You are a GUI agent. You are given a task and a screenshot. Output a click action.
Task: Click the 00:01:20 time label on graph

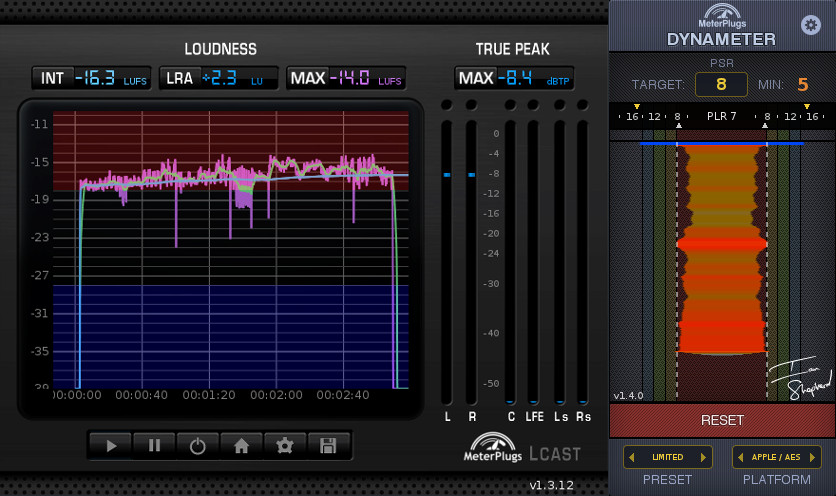(209, 395)
